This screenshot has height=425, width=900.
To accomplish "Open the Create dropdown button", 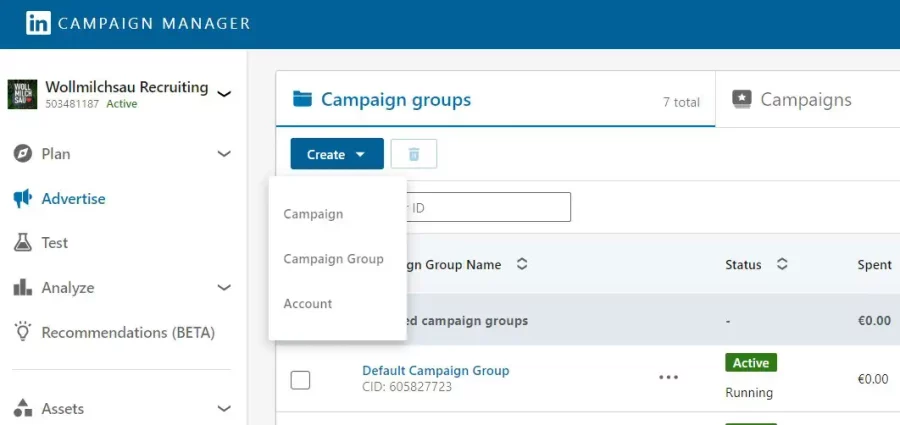I will pos(337,154).
